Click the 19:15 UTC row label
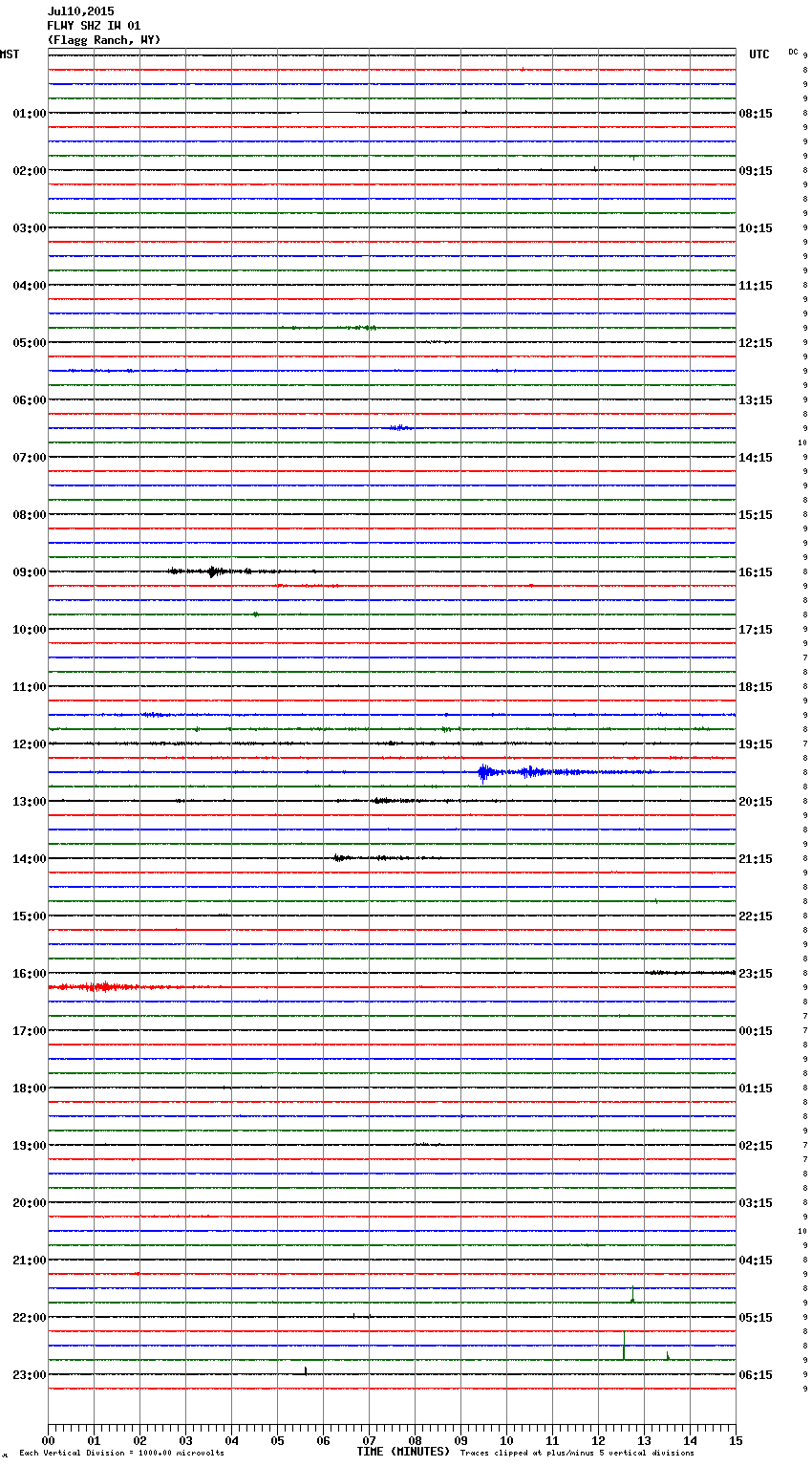The width and height of the screenshot is (812, 1466). tap(756, 744)
